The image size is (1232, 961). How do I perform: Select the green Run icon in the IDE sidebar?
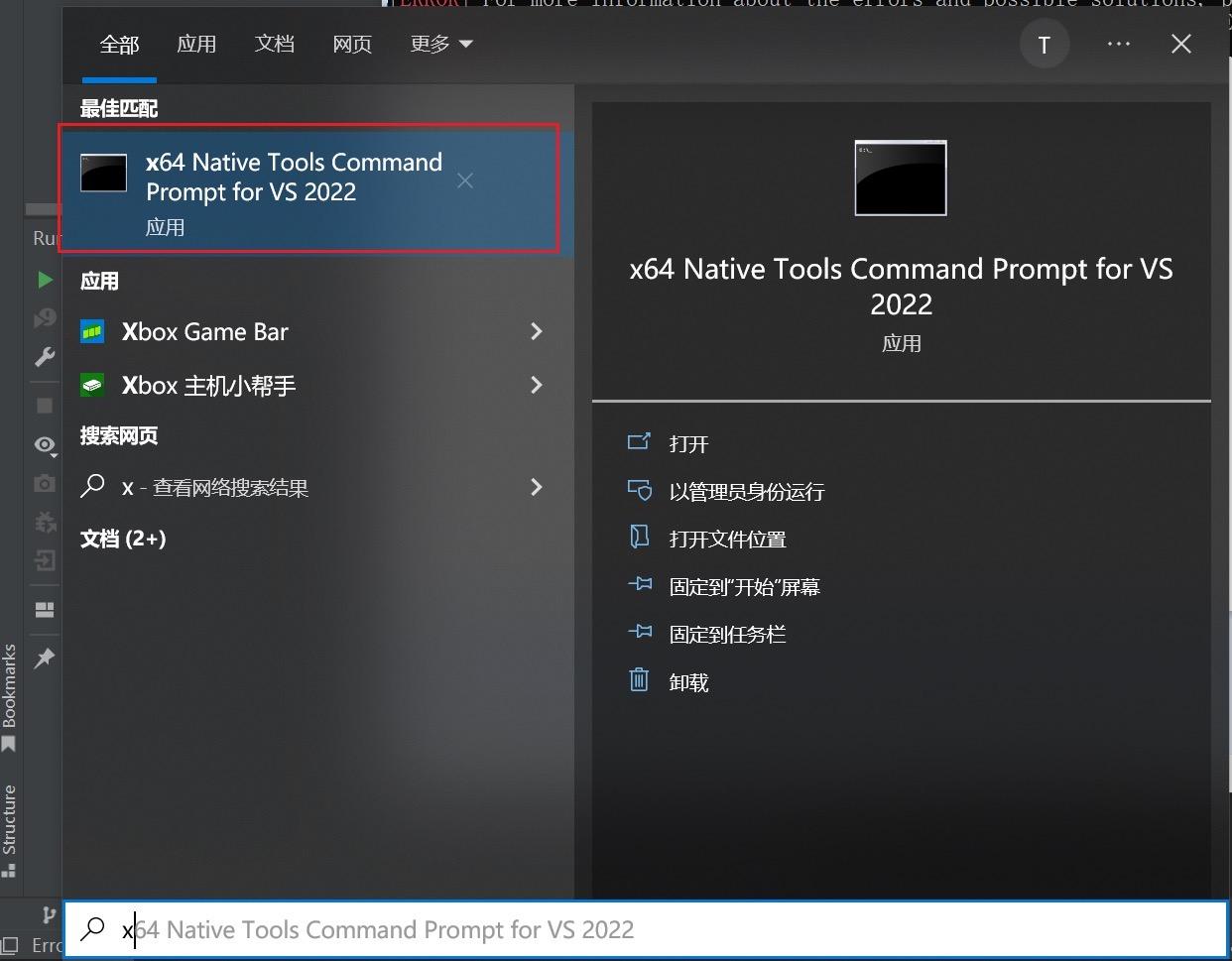[x=44, y=280]
